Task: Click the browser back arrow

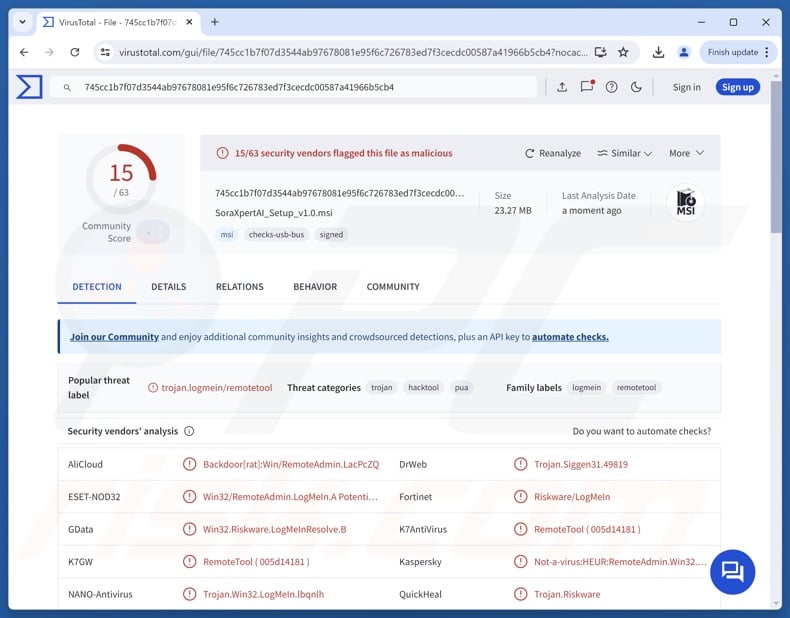Action: [x=24, y=52]
